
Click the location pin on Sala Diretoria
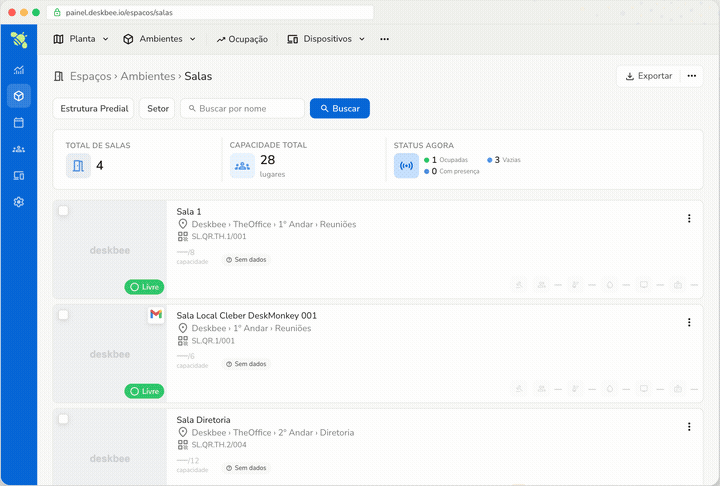click(183, 432)
